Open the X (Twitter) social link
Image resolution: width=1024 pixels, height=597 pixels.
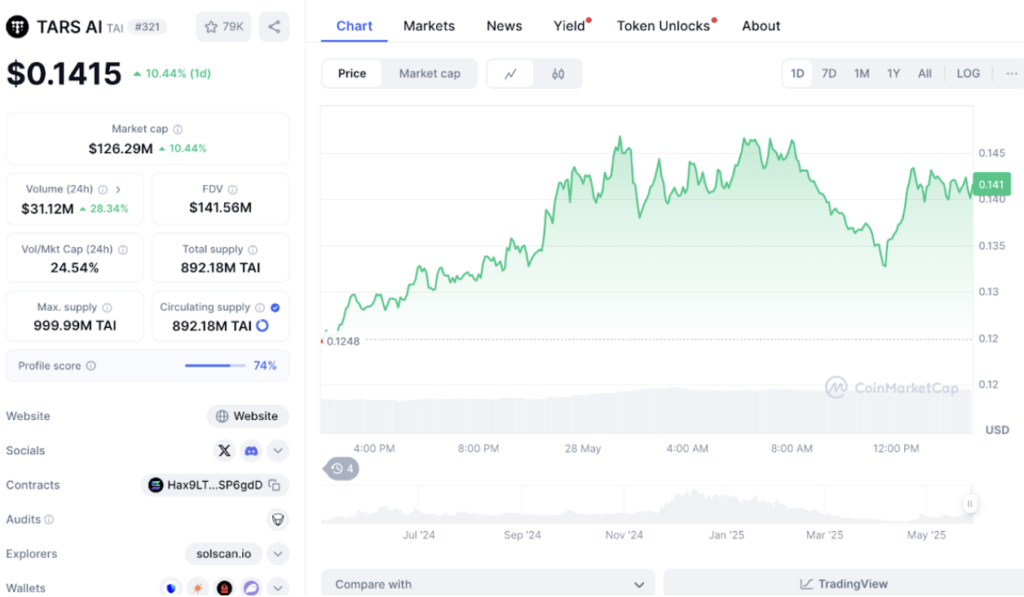[224, 451]
